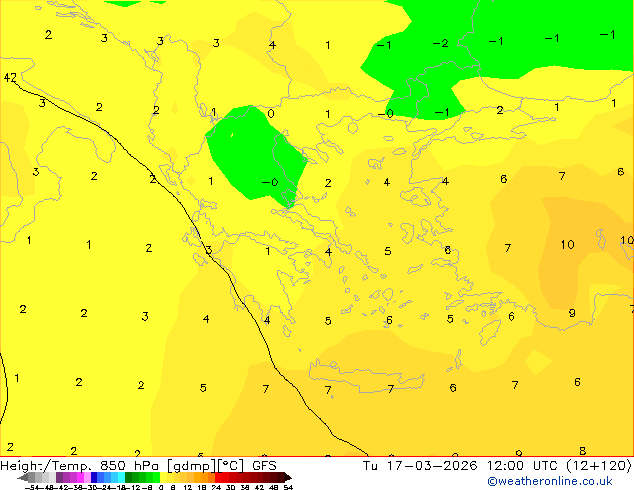Click the "42" value at the map's left edge
The height and width of the screenshot is (490, 634).
[x=10, y=77]
